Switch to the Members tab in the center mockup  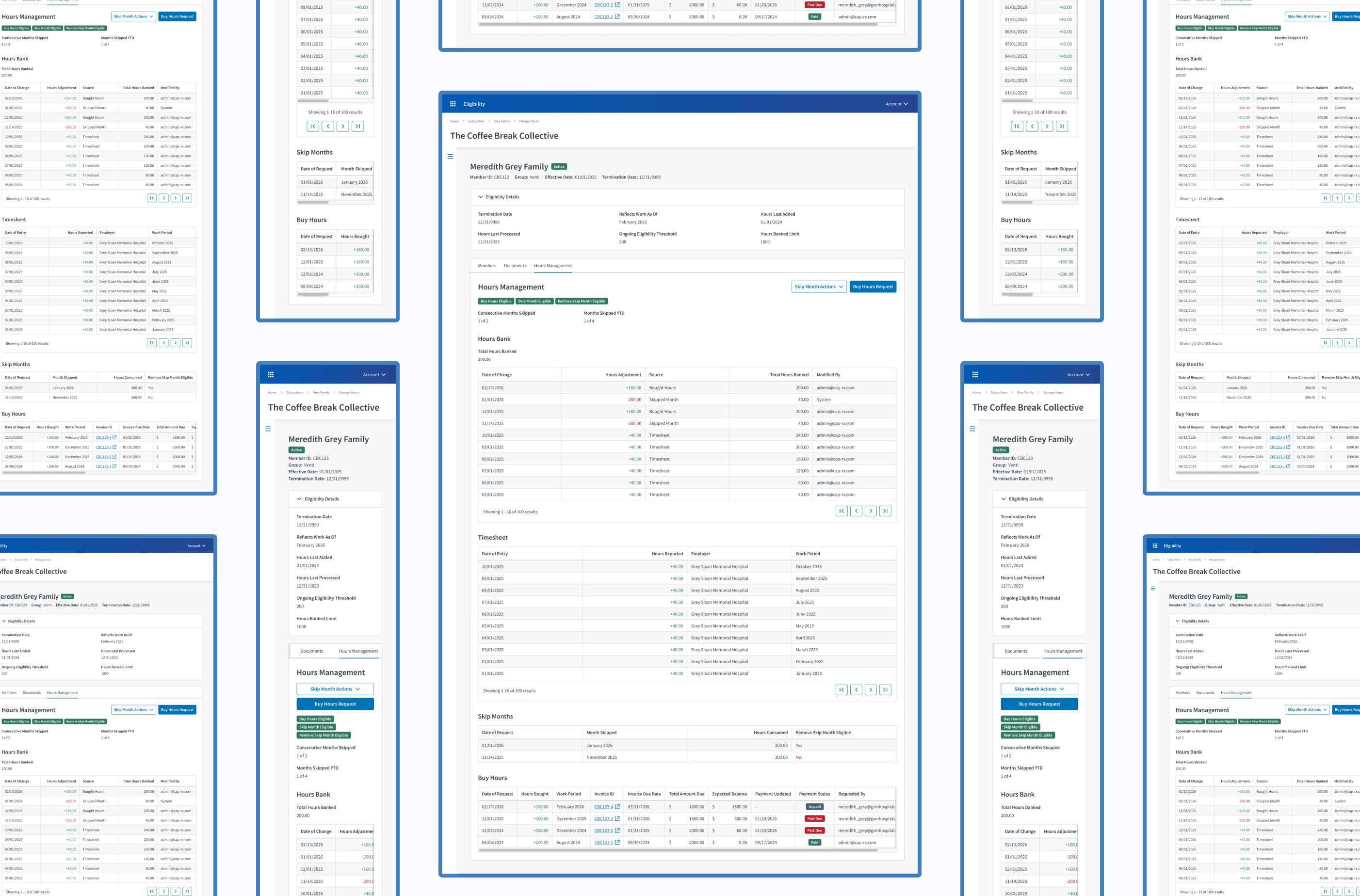[x=487, y=266]
